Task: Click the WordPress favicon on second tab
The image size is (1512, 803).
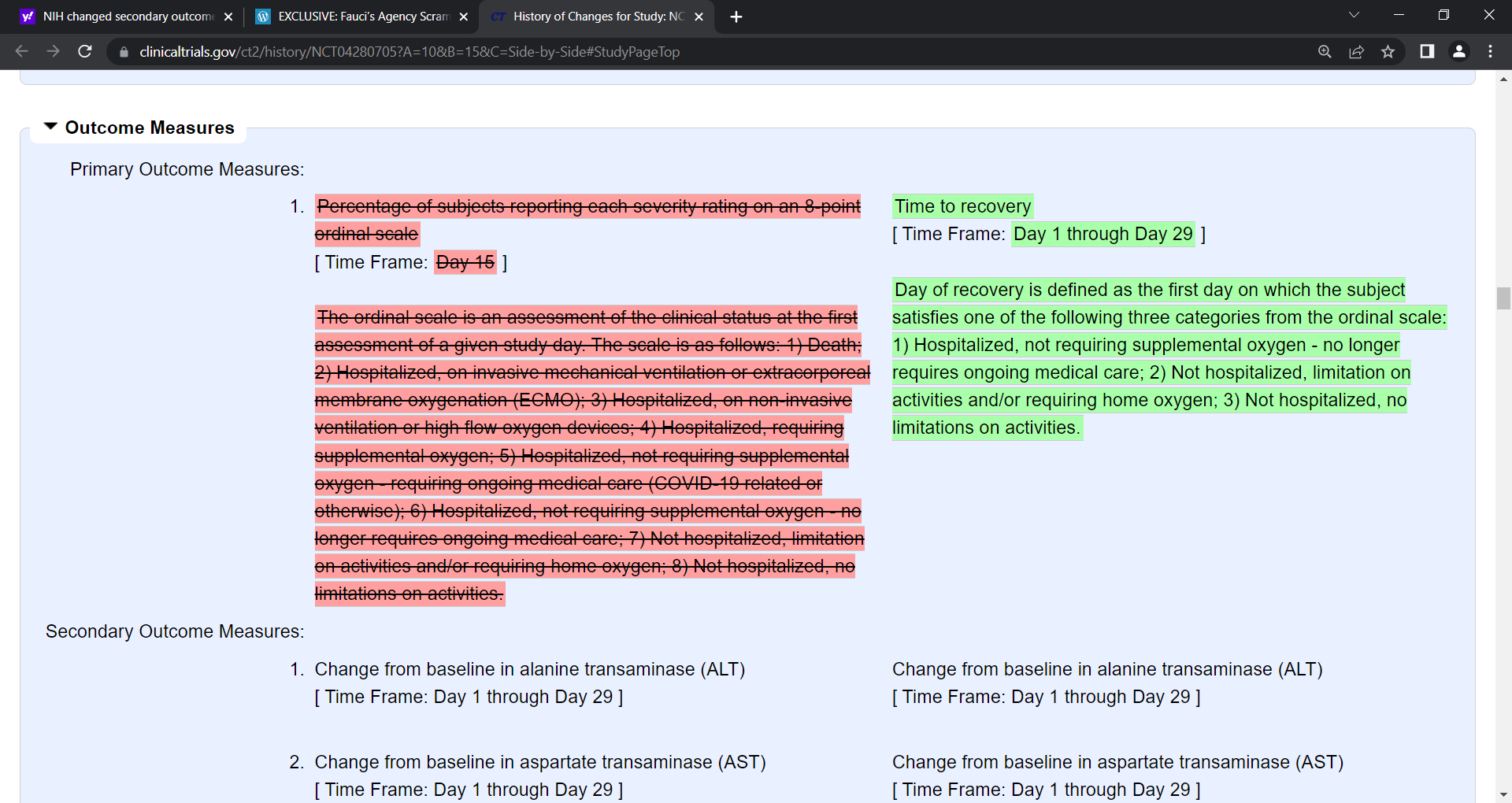Action: click(x=263, y=17)
